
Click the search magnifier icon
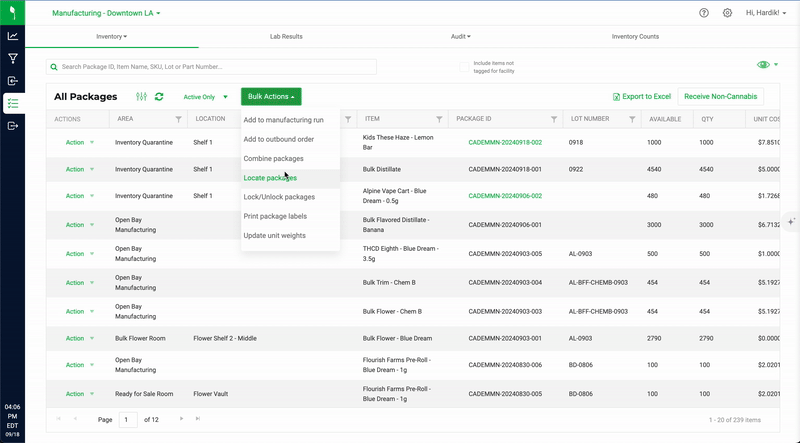tap(54, 67)
